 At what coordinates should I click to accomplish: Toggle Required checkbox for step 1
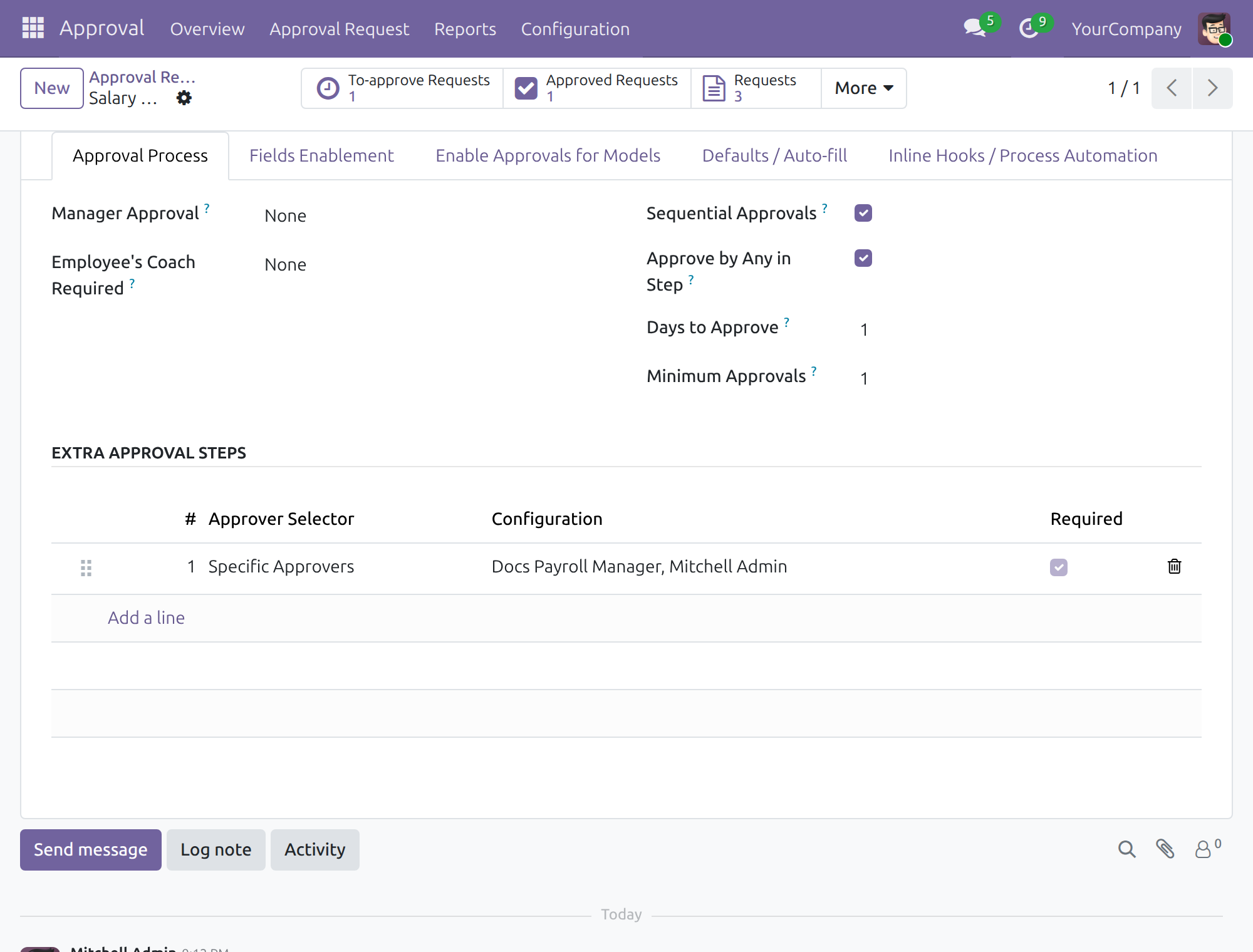(1059, 567)
